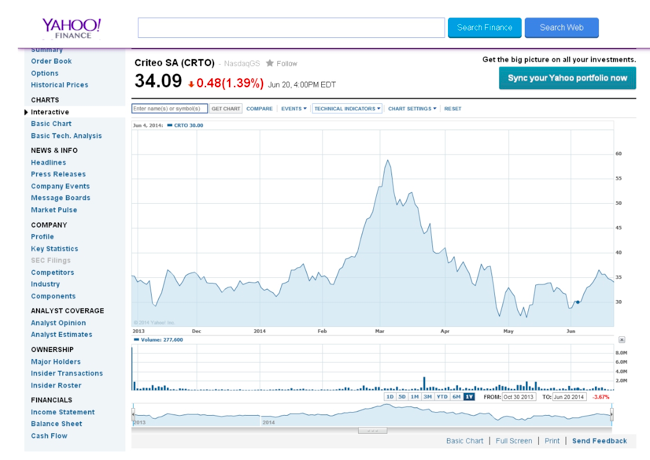Open Components in the sidebar

(x=53, y=296)
